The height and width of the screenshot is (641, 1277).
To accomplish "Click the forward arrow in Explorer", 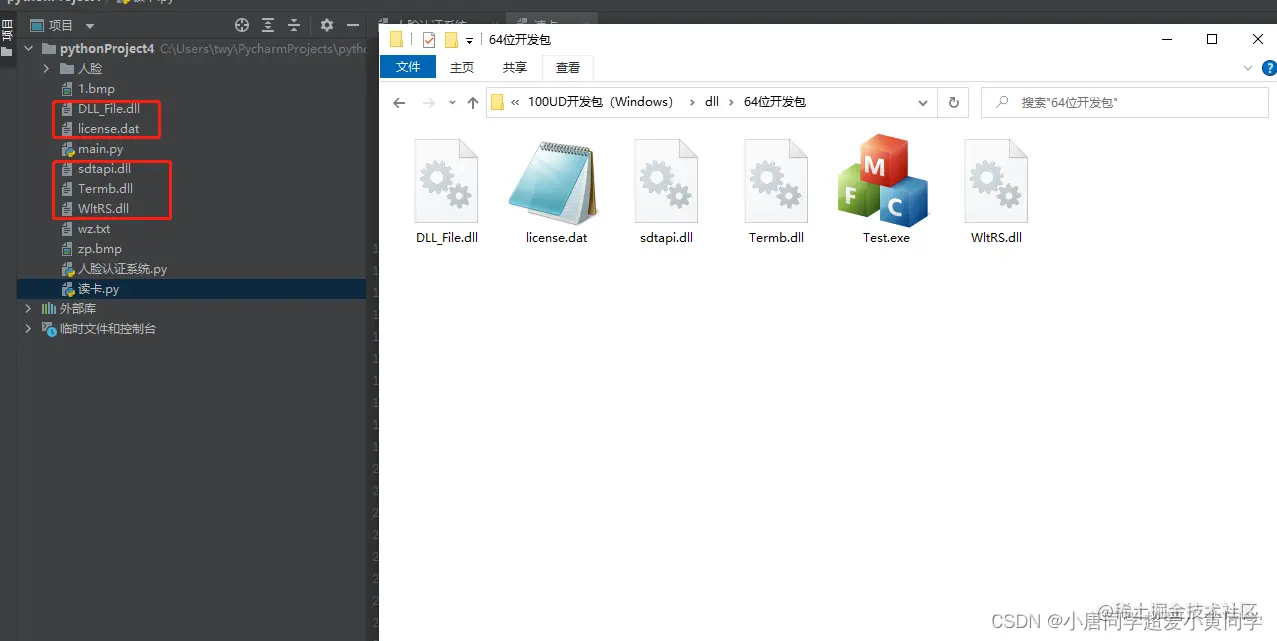I will (x=429, y=103).
